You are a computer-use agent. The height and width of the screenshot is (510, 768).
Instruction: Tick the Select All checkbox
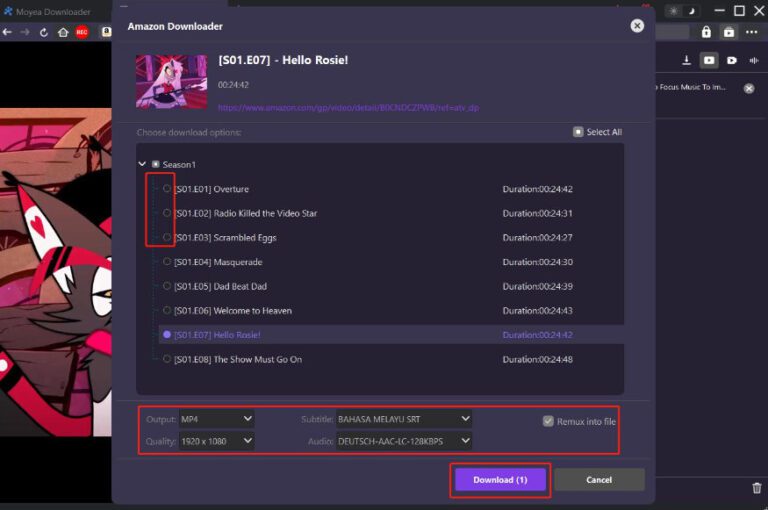[578, 132]
